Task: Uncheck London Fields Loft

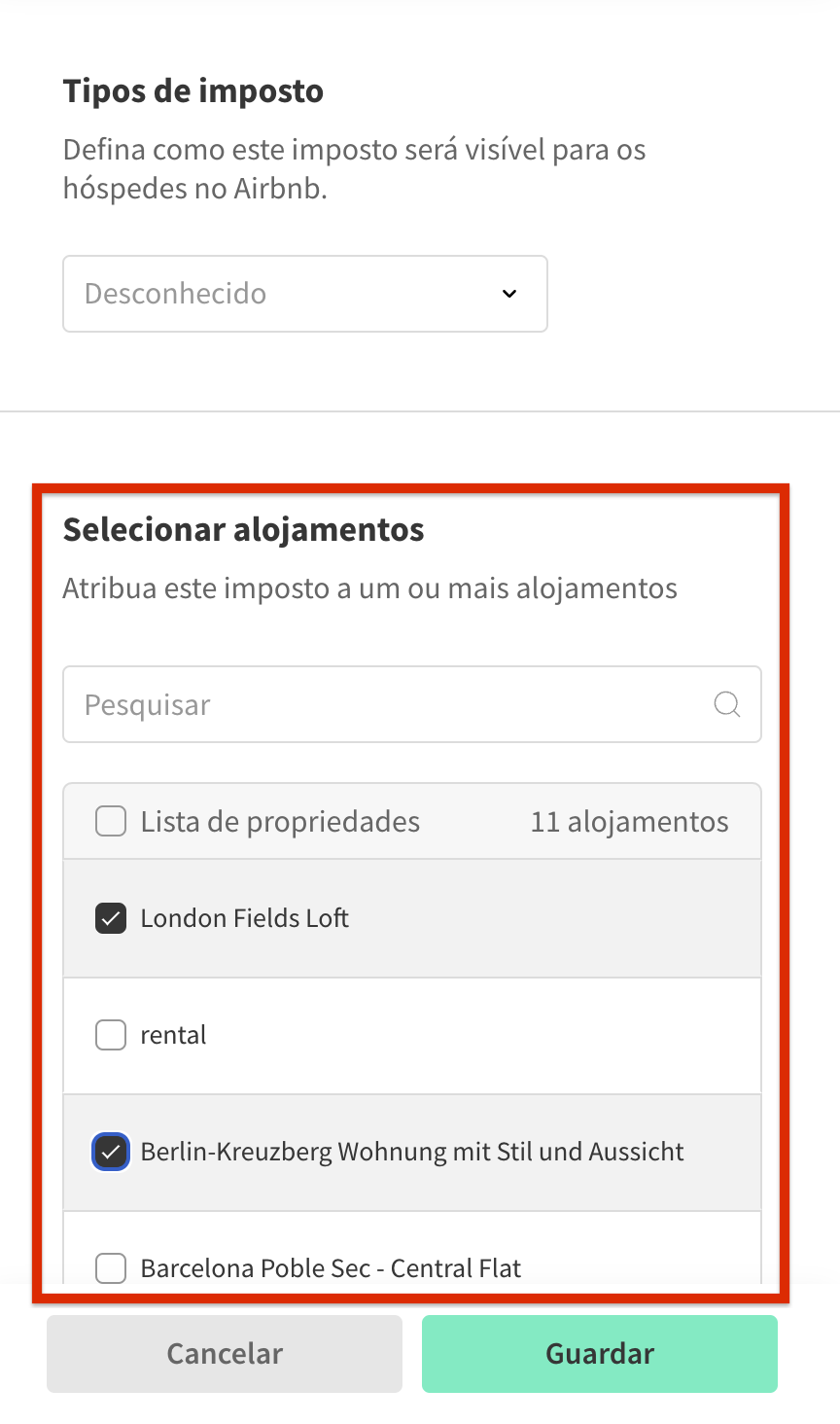Action: (x=110, y=917)
